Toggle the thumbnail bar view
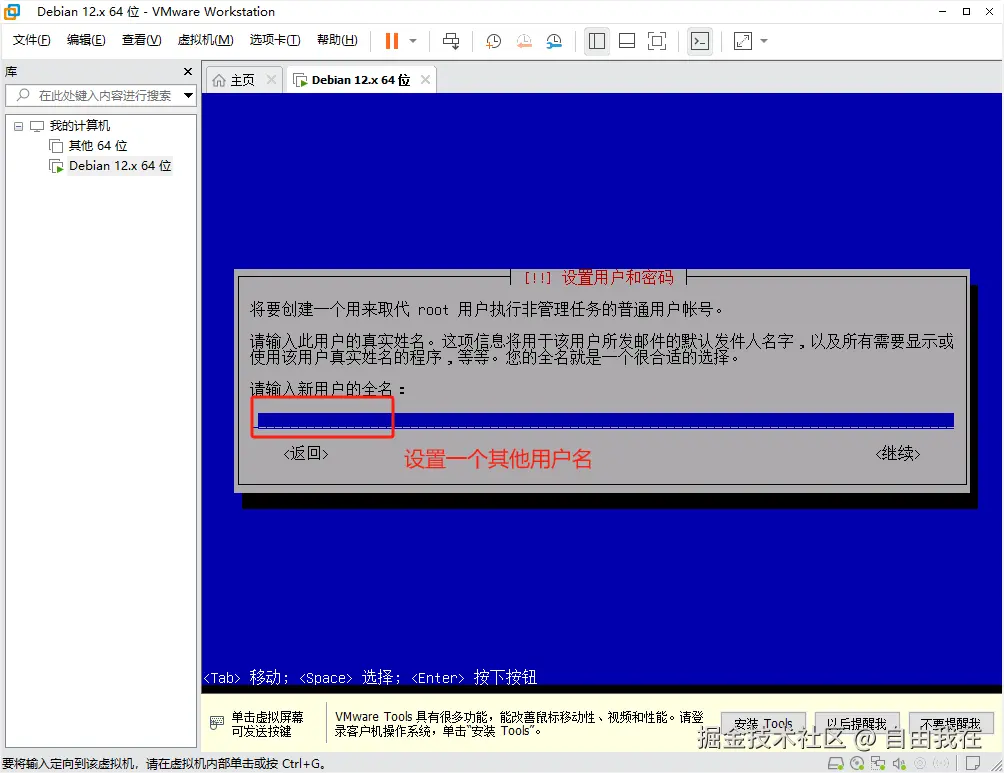This screenshot has width=1004, height=773. (x=627, y=41)
